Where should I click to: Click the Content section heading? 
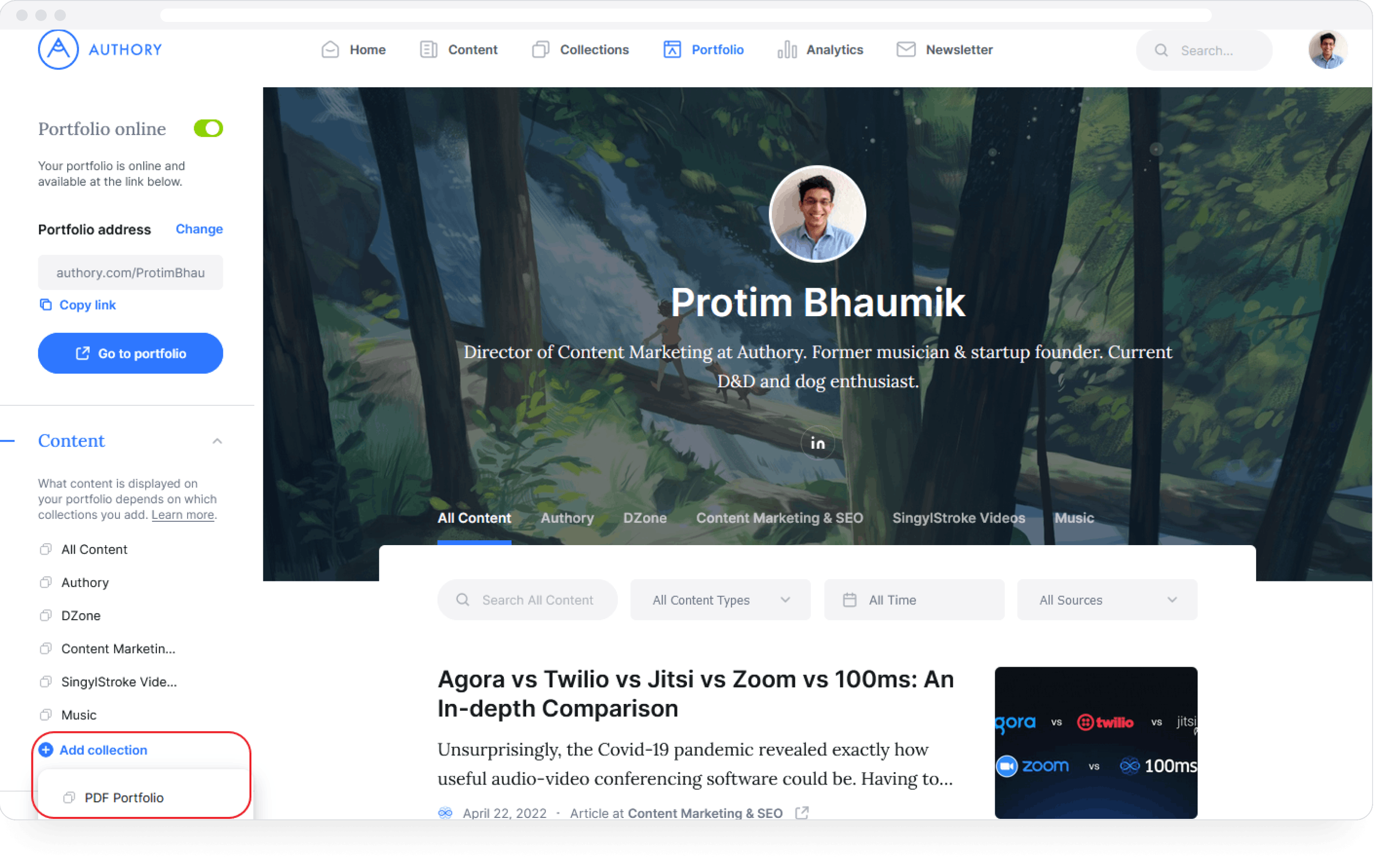coord(72,441)
